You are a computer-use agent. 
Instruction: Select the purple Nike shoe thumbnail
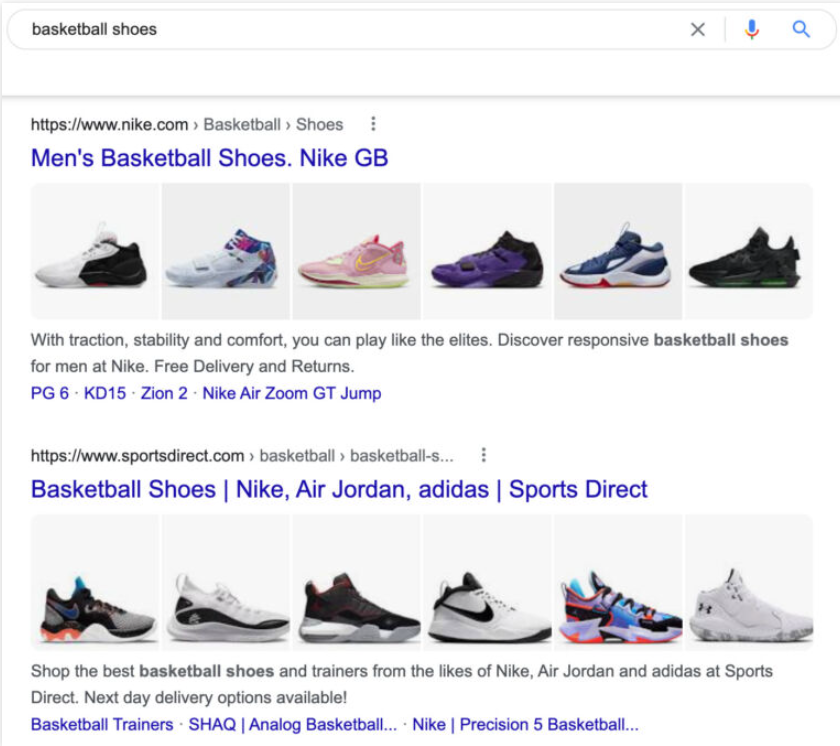coord(487,251)
